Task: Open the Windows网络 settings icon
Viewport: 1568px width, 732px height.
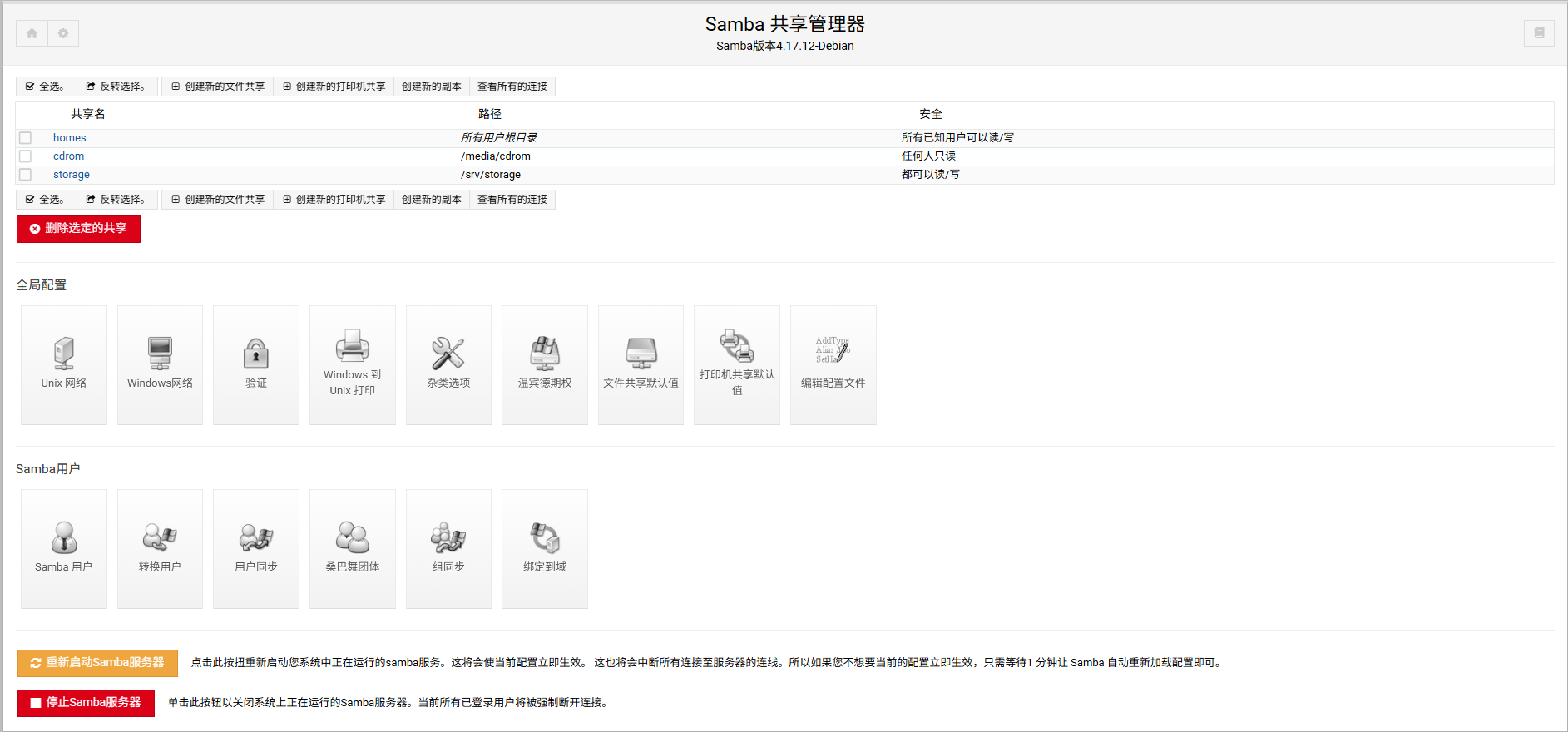Action: pos(160,365)
